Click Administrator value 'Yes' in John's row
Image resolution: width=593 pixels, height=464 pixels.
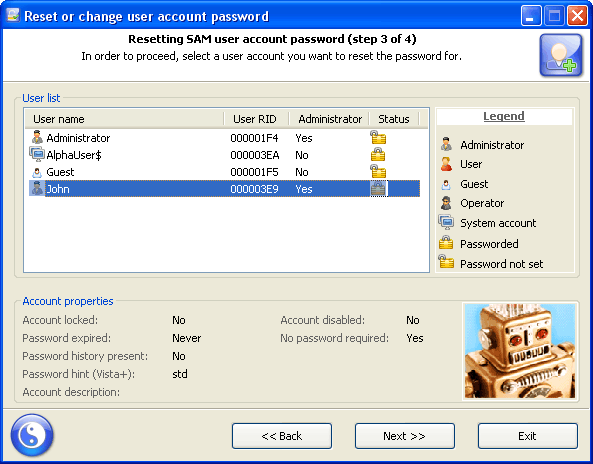pyautogui.click(x=304, y=189)
